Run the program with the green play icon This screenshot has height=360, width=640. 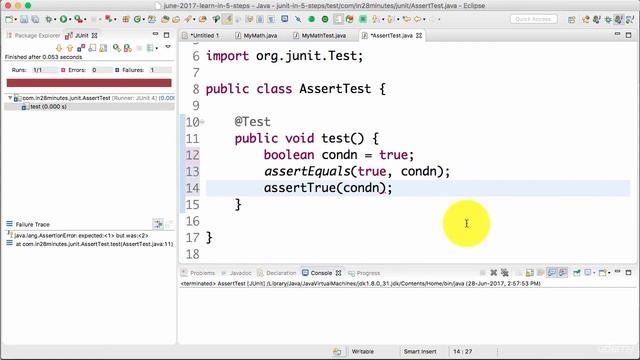63,19
